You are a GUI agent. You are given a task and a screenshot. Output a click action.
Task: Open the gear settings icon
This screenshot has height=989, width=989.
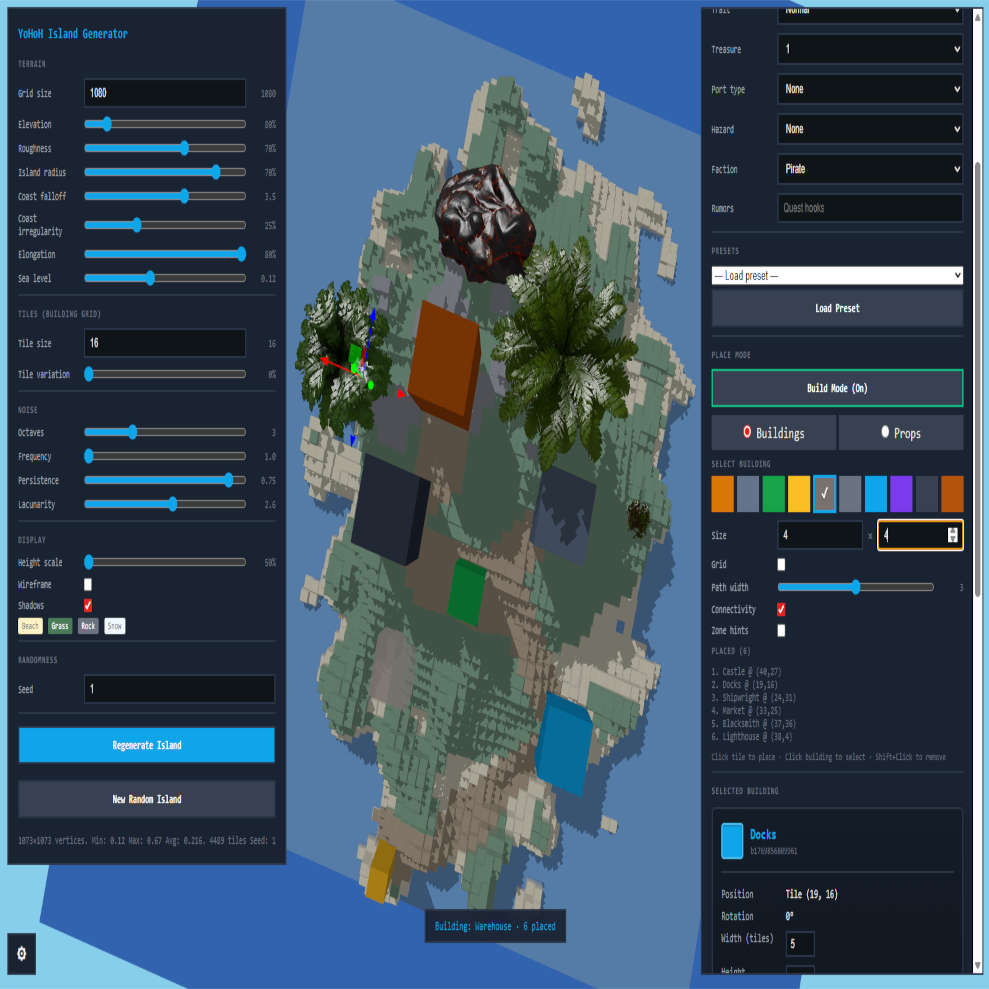point(21,955)
